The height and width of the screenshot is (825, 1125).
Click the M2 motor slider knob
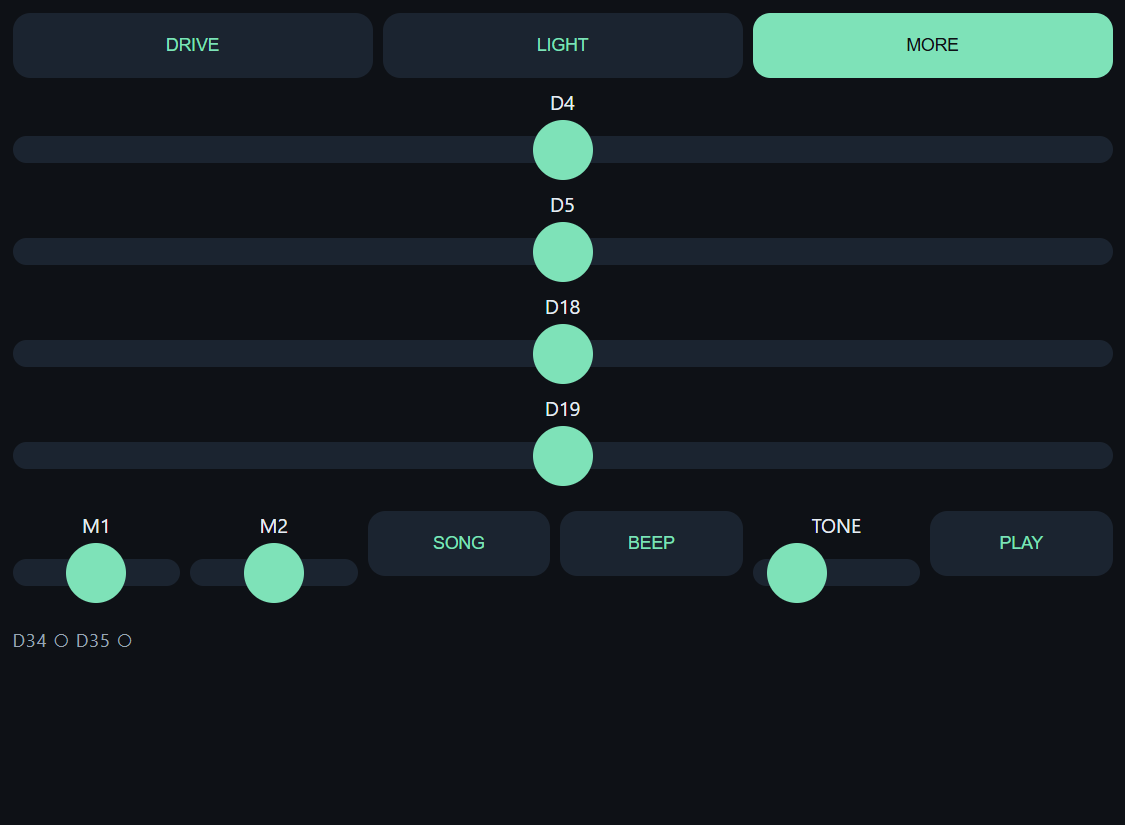pyautogui.click(x=274, y=573)
